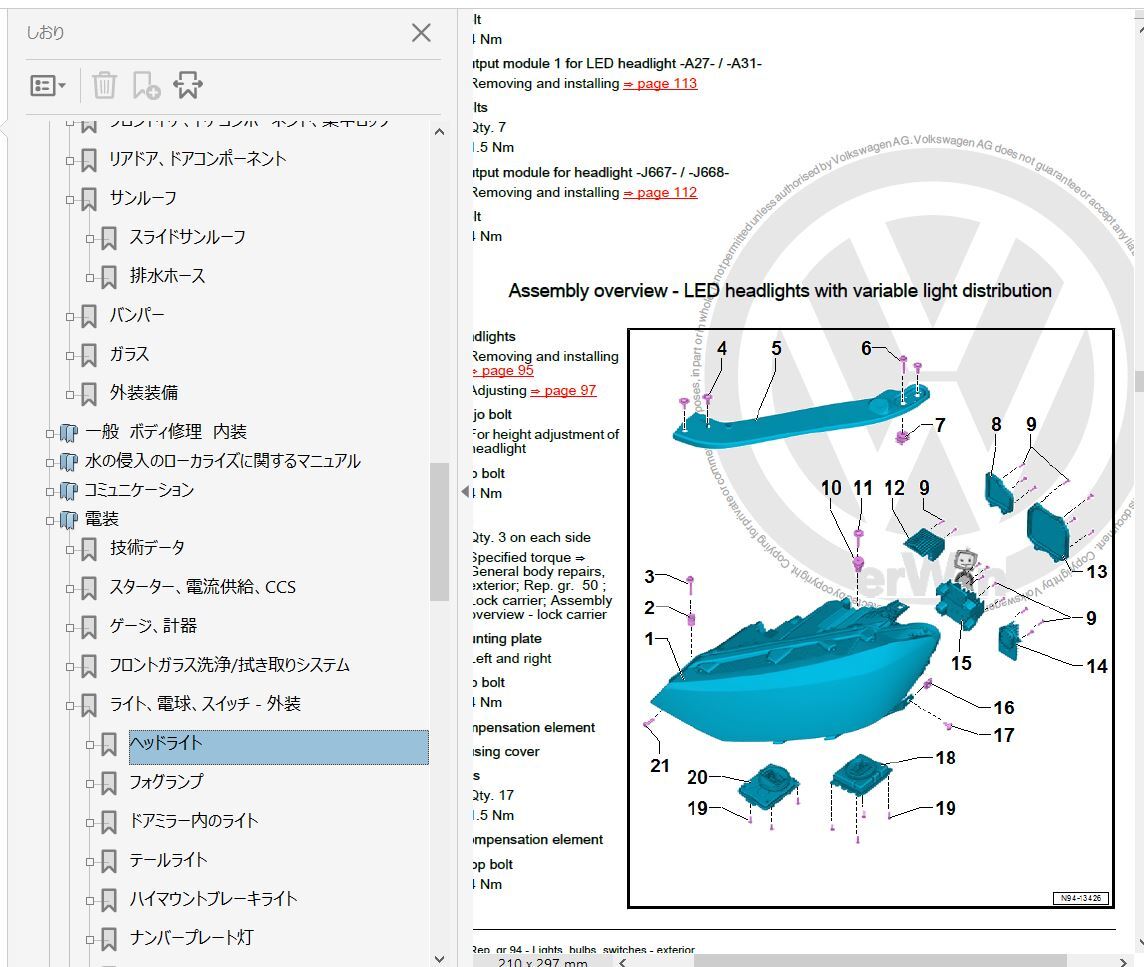Click the Assembly overview LED headlights heading
This screenshot has width=1144, height=967.
coord(780,291)
